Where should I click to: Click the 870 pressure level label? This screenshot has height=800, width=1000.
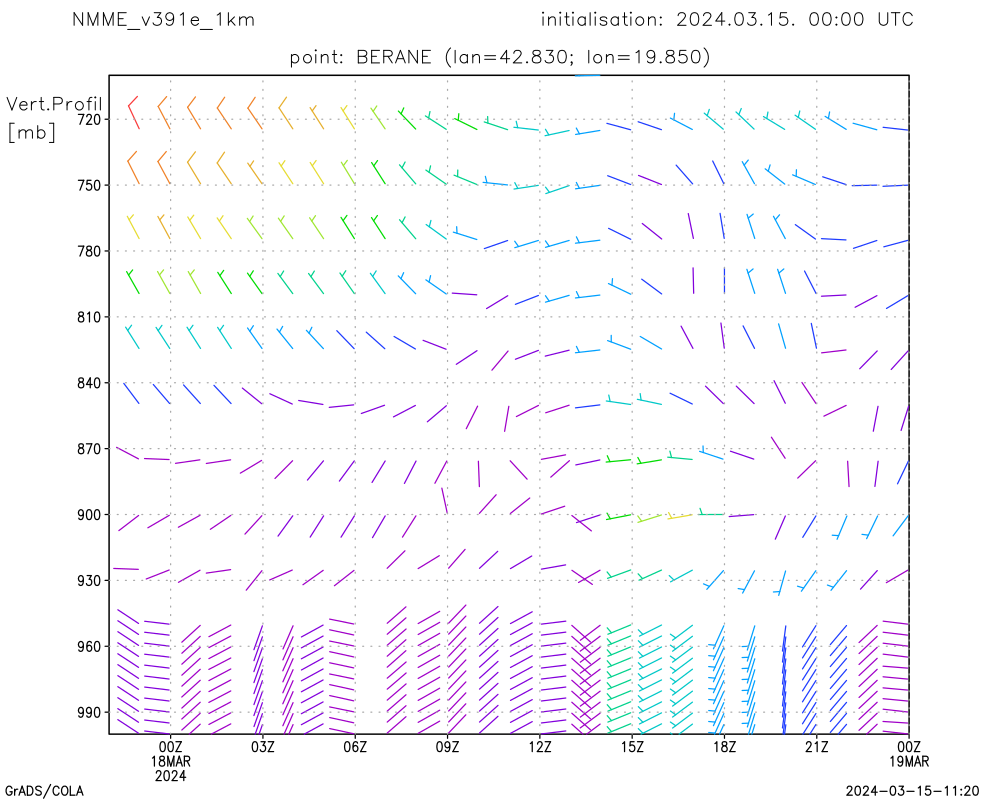(x=89, y=449)
